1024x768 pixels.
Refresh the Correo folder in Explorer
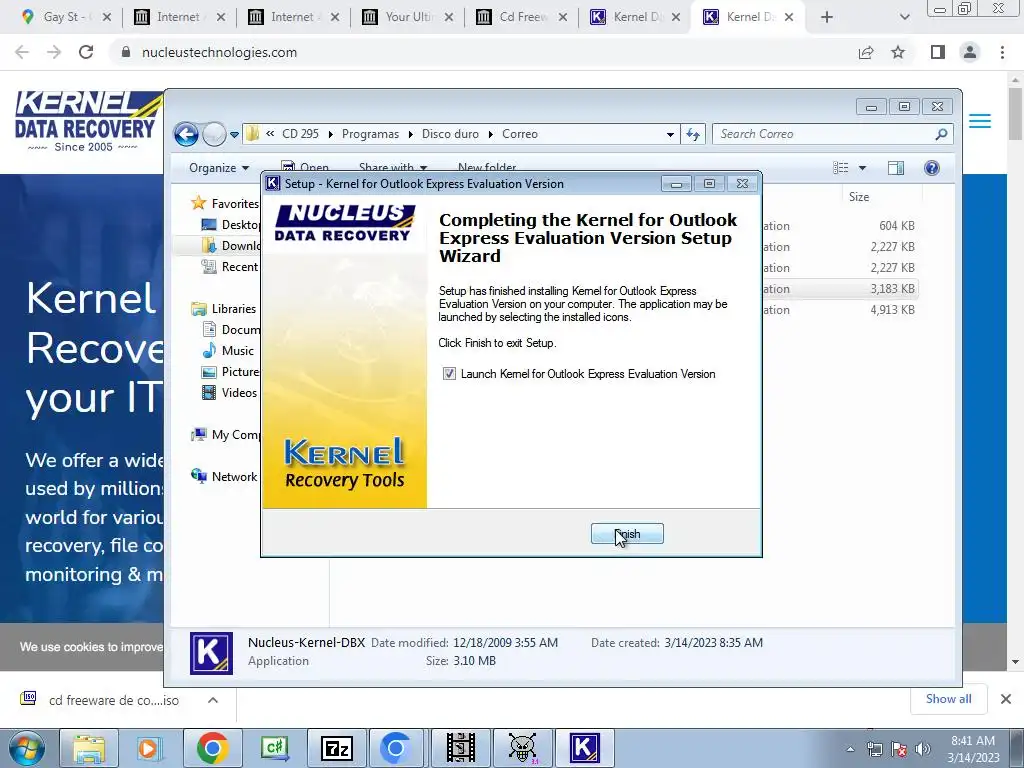693,135
